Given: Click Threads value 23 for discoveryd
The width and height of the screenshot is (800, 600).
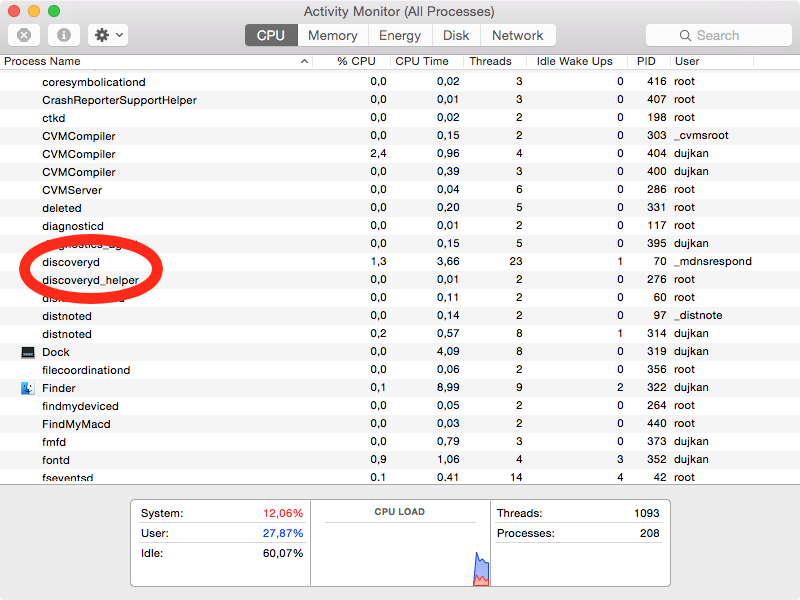Looking at the screenshot, I should [x=516, y=261].
